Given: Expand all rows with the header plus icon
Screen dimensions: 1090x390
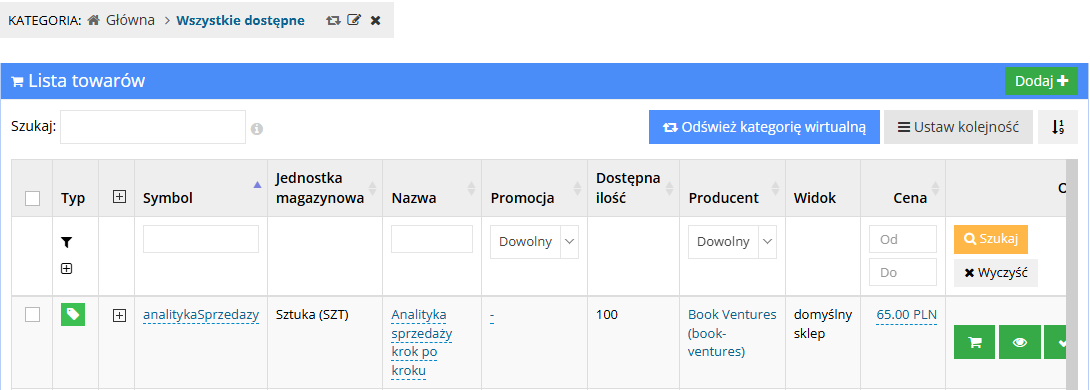Looking at the screenshot, I should [119, 197].
